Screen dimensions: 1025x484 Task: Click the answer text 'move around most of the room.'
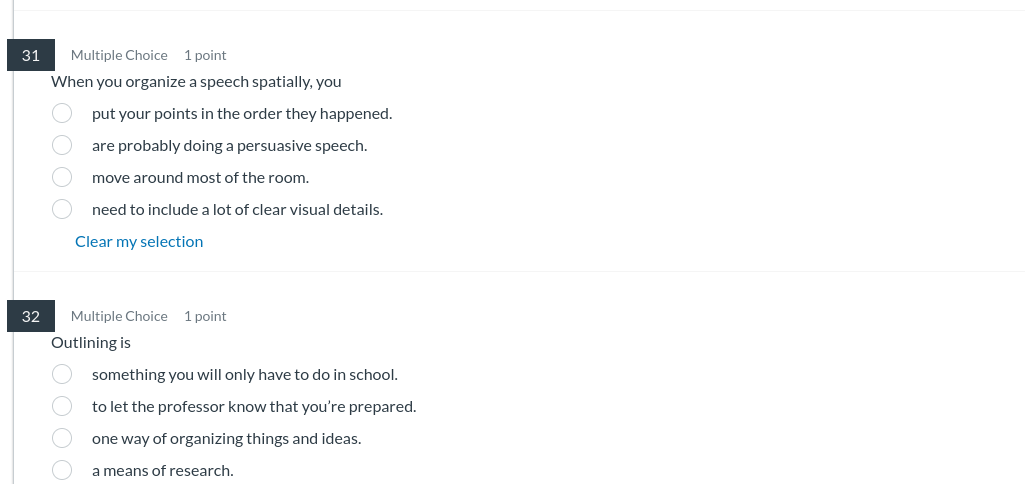pos(200,177)
